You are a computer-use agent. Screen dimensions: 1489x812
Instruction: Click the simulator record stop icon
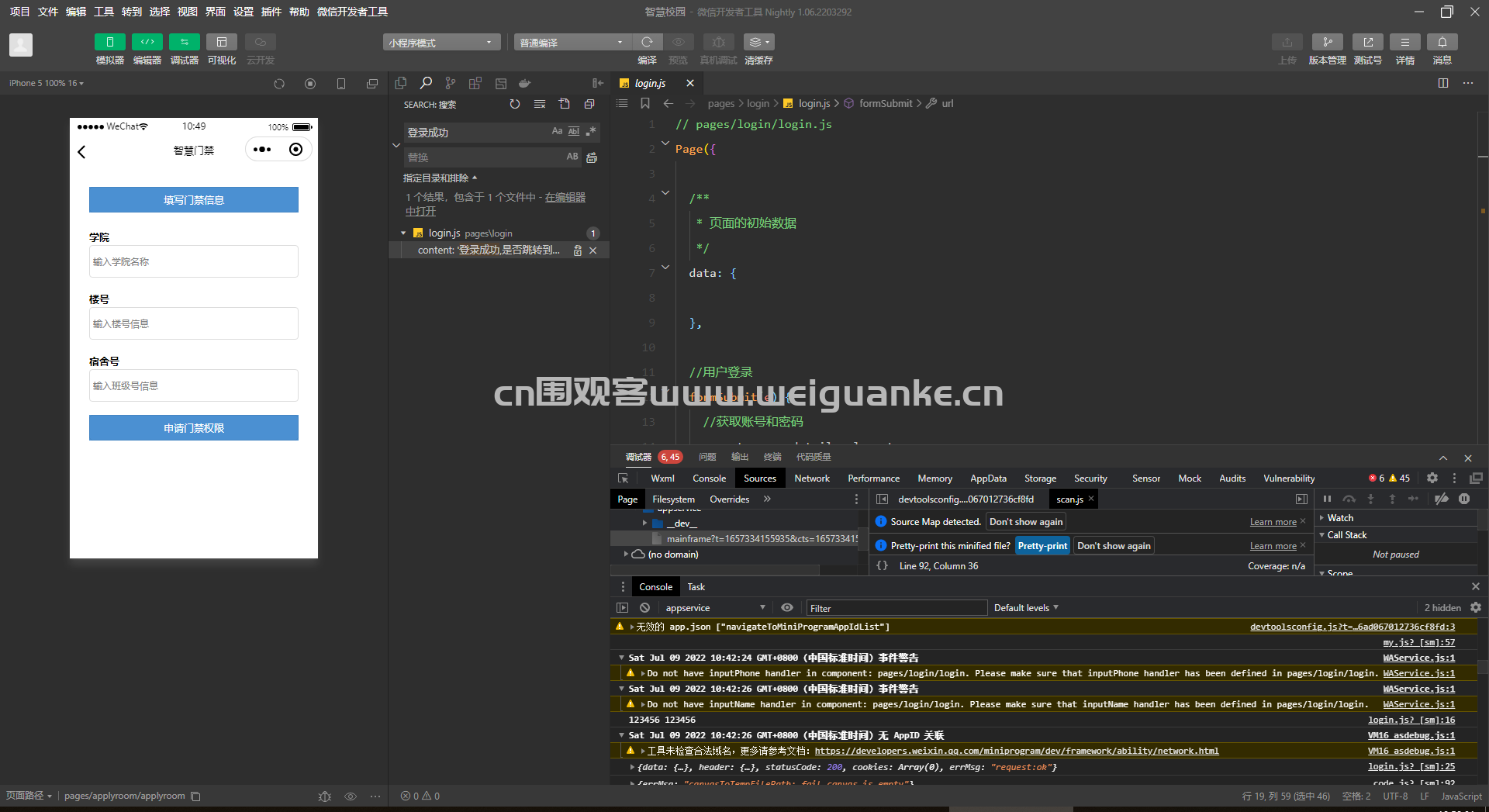(310, 84)
